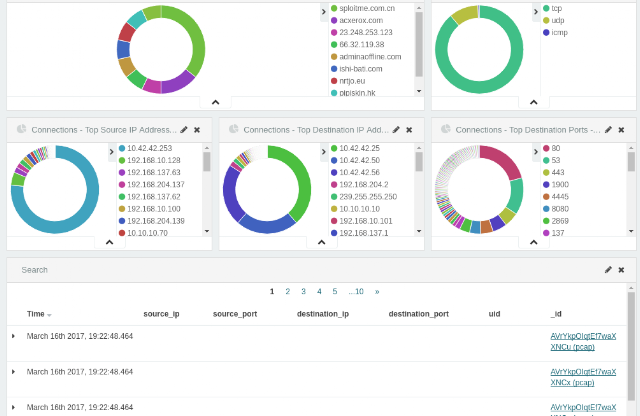Go to page 2 of search results
640x416 pixels.
point(288,291)
